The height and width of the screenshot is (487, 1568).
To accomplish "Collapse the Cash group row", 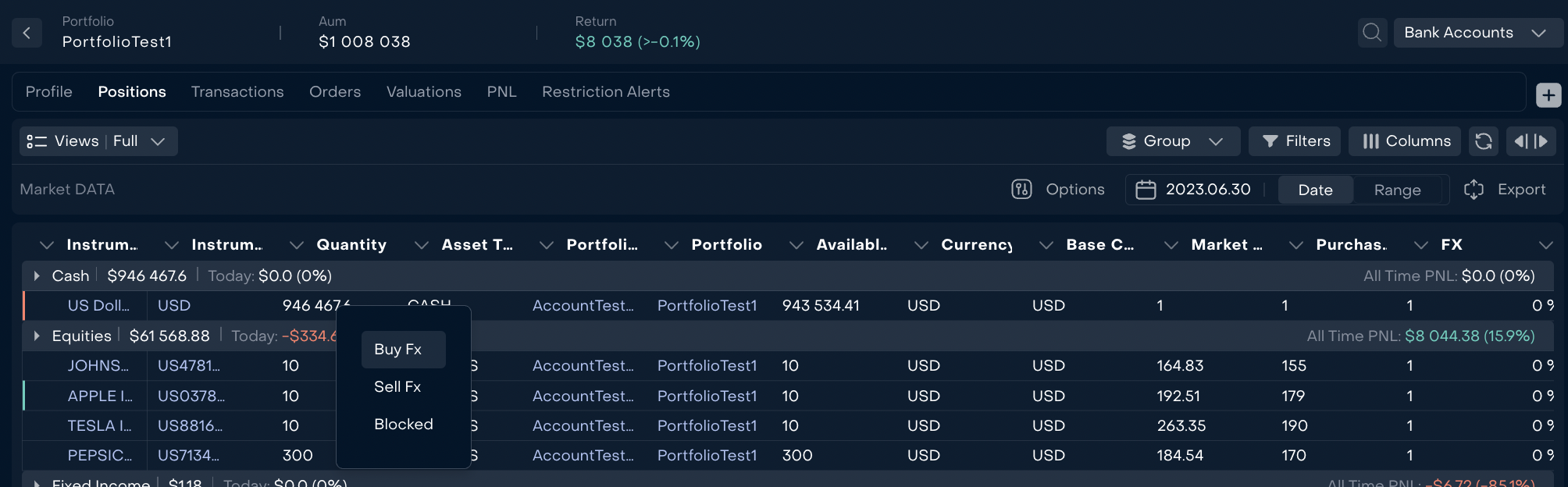I will pos(37,275).
